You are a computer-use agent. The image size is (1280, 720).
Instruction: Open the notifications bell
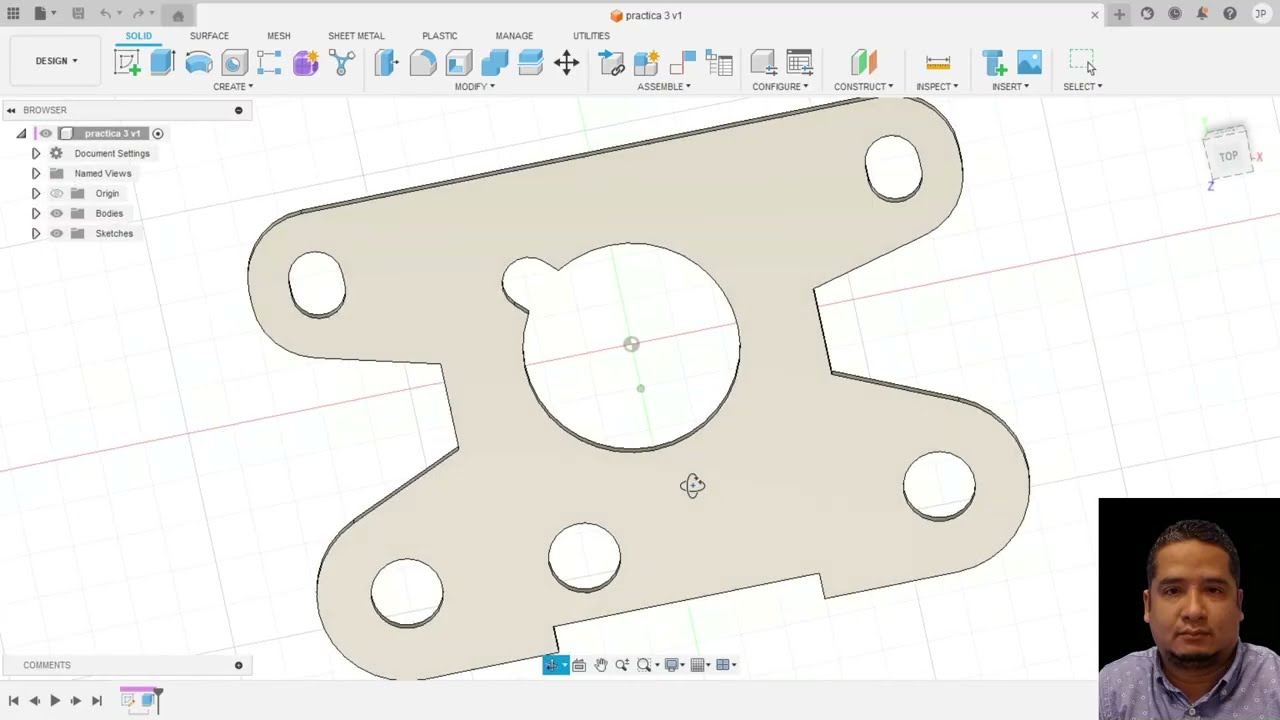pyautogui.click(x=1202, y=14)
